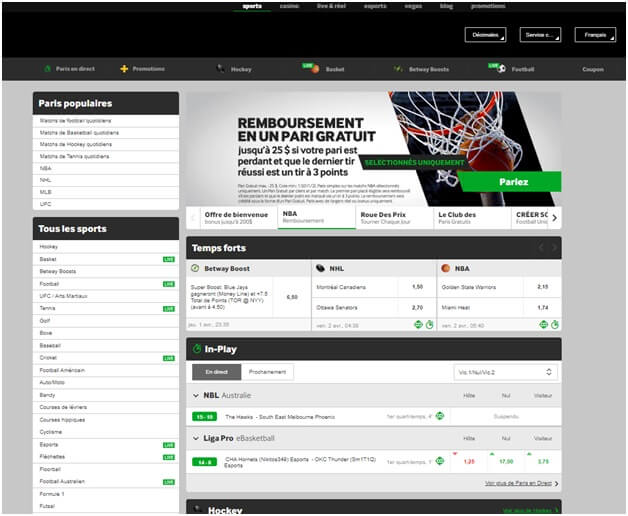Open the Décimales odds format dropdown
The image size is (628, 516).
[485, 35]
